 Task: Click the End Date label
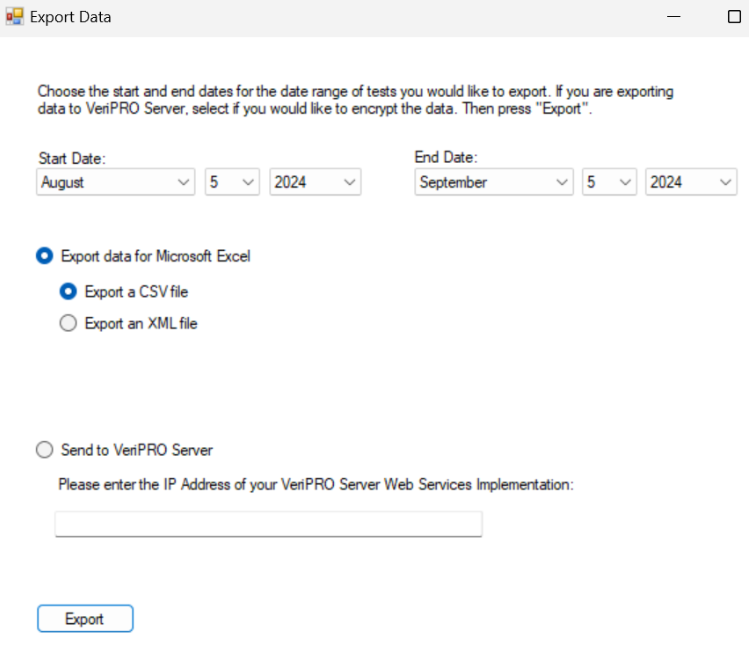(446, 157)
